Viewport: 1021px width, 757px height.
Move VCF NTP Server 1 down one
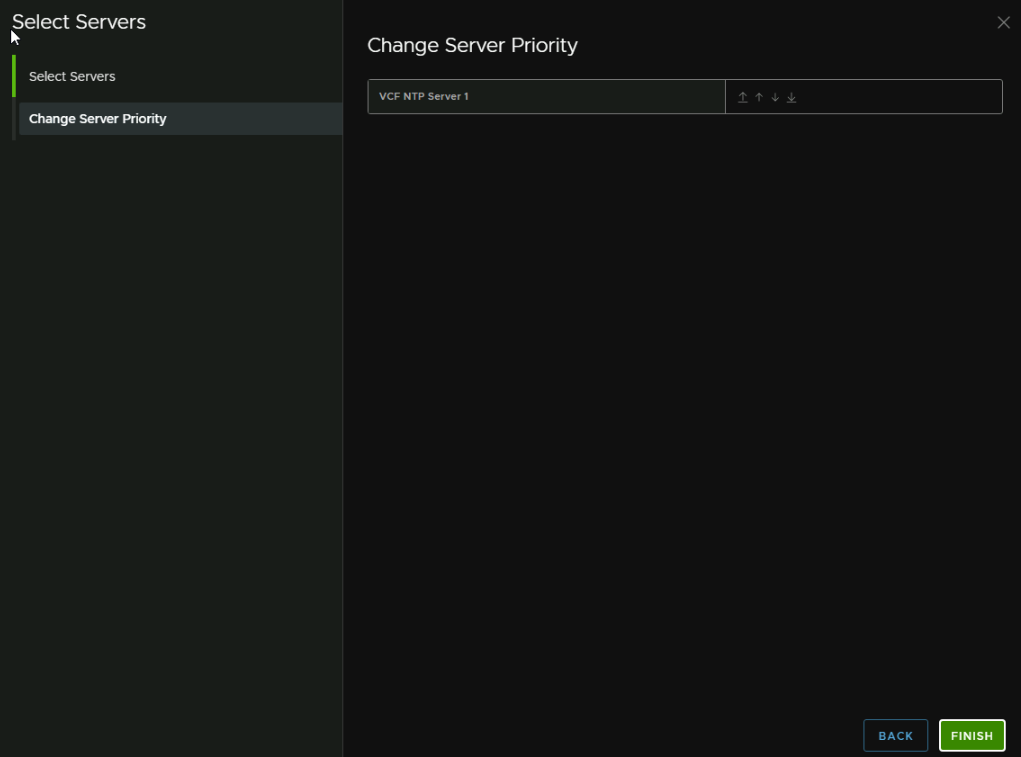pyautogui.click(x=775, y=97)
